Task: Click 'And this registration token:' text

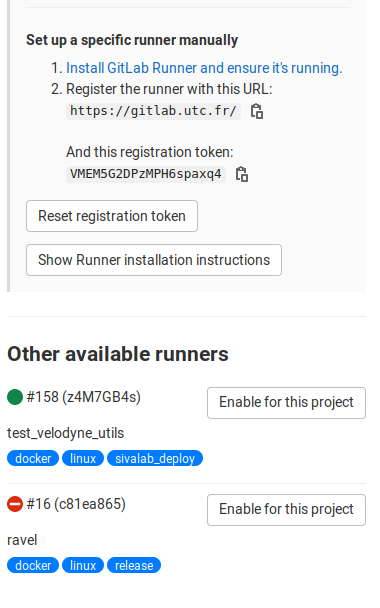Action: (150, 152)
